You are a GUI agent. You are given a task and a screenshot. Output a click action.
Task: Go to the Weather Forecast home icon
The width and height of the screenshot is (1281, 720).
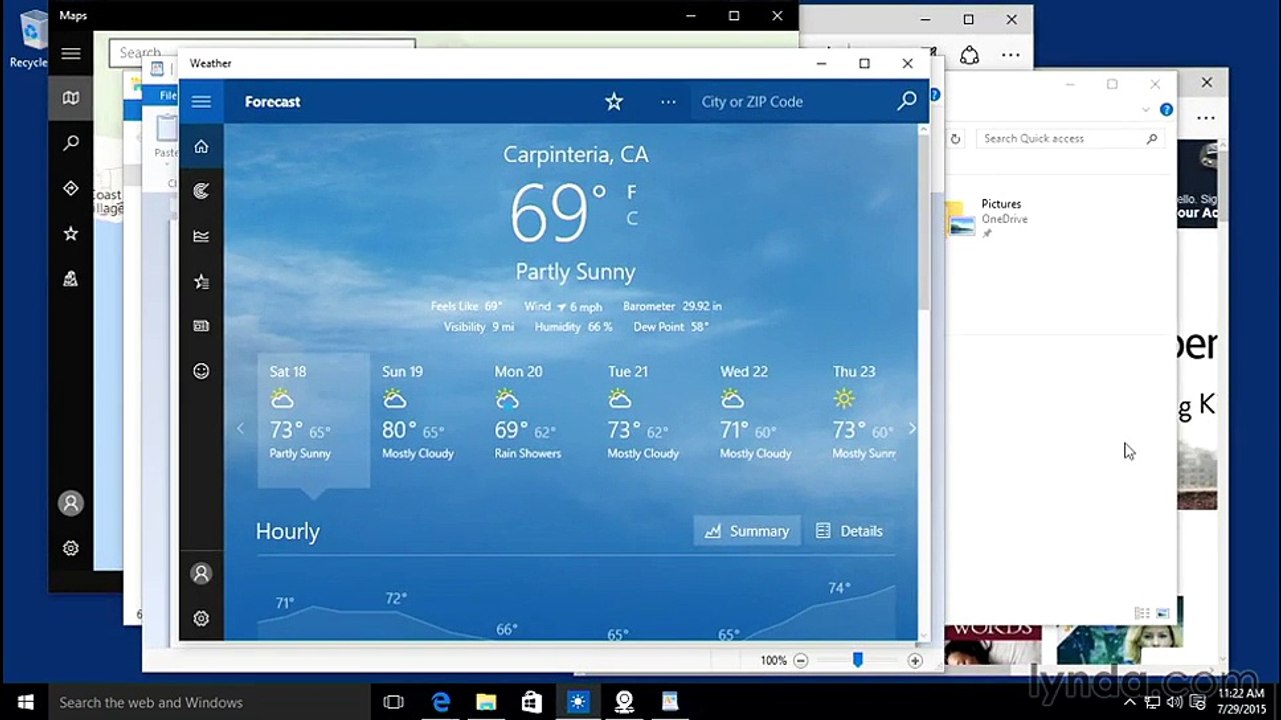tap(201, 146)
